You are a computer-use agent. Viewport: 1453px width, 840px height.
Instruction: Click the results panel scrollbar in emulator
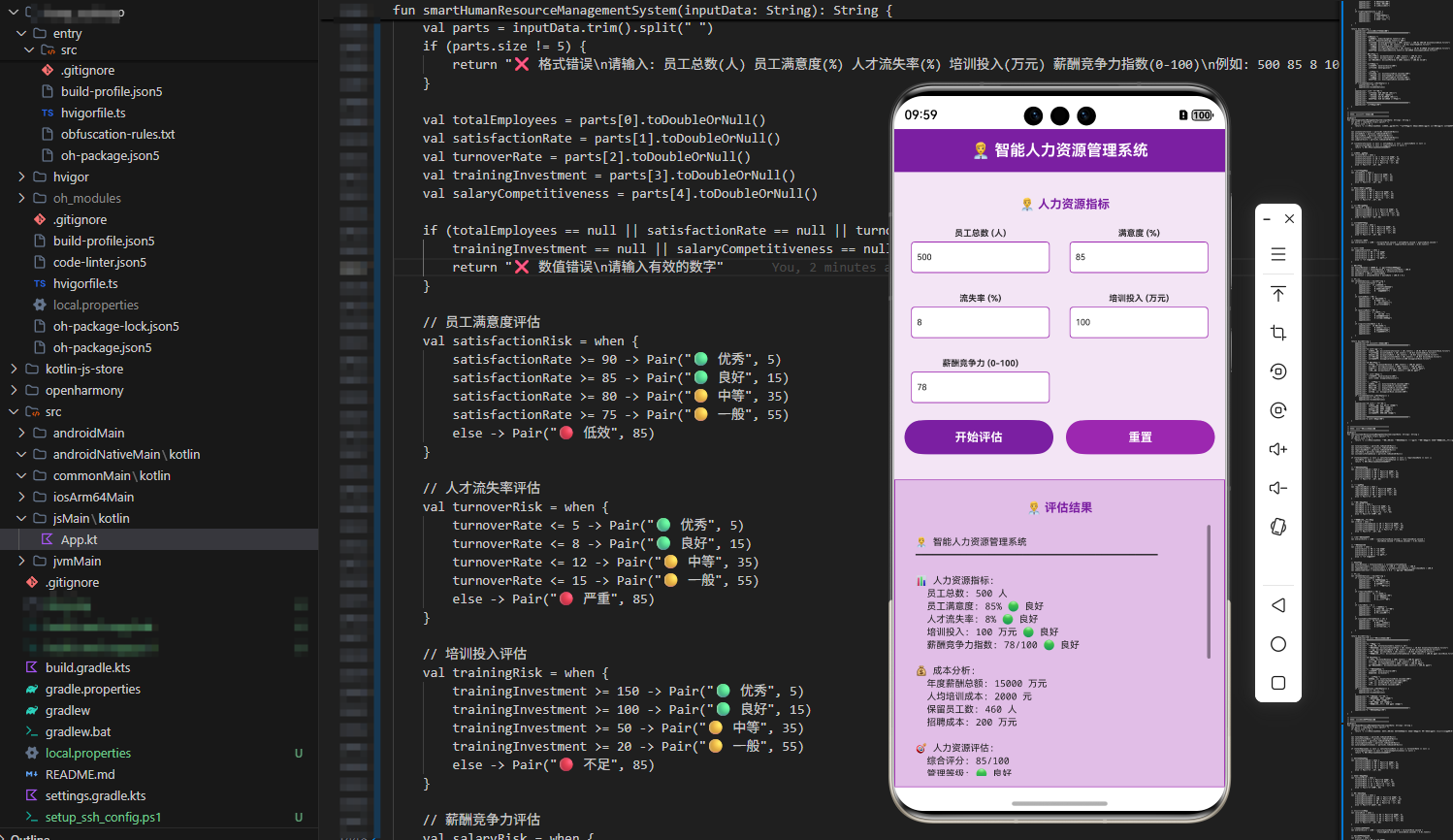pyautogui.click(x=1209, y=592)
